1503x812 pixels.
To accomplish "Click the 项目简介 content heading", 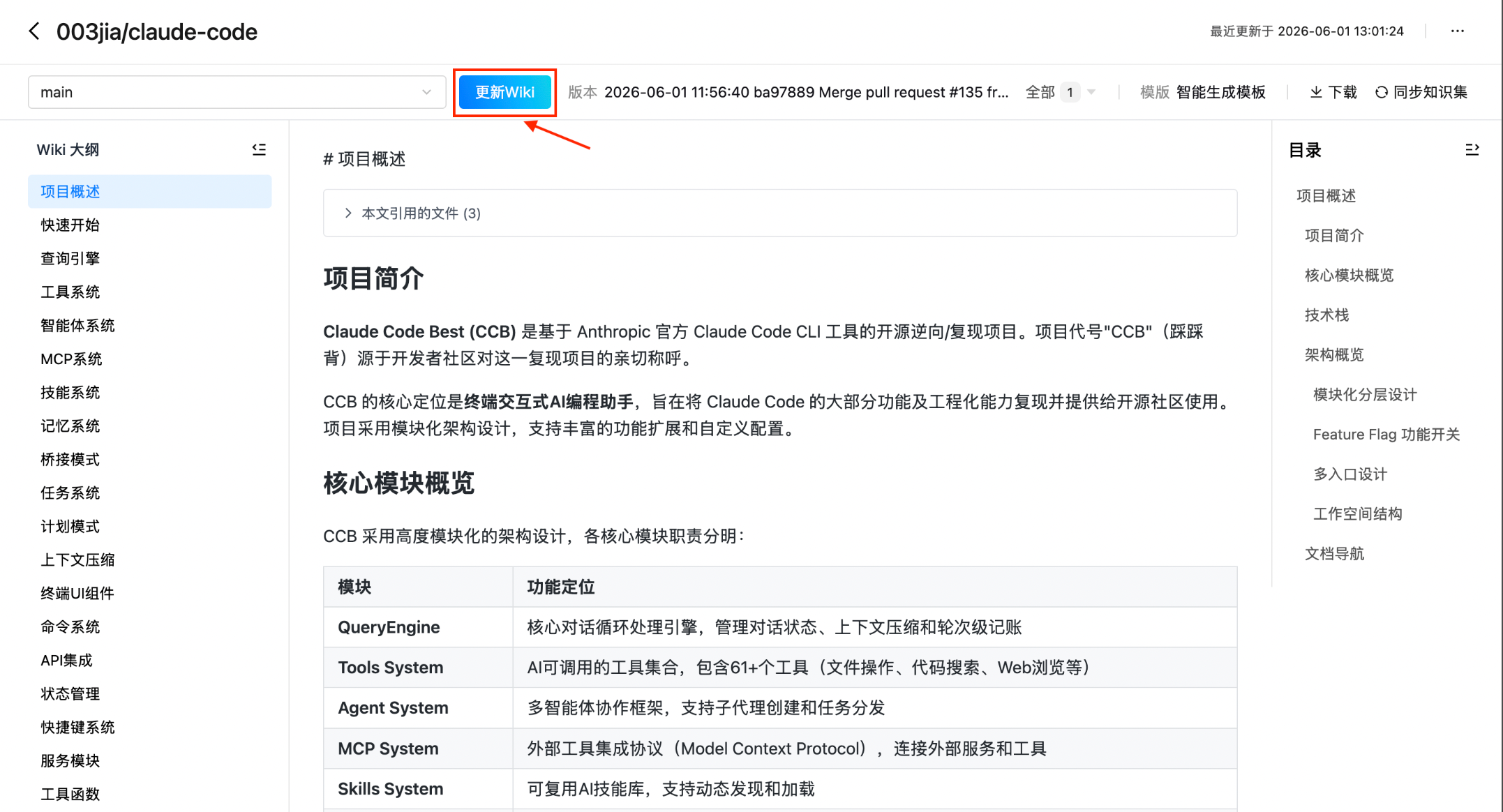I will pos(373,278).
